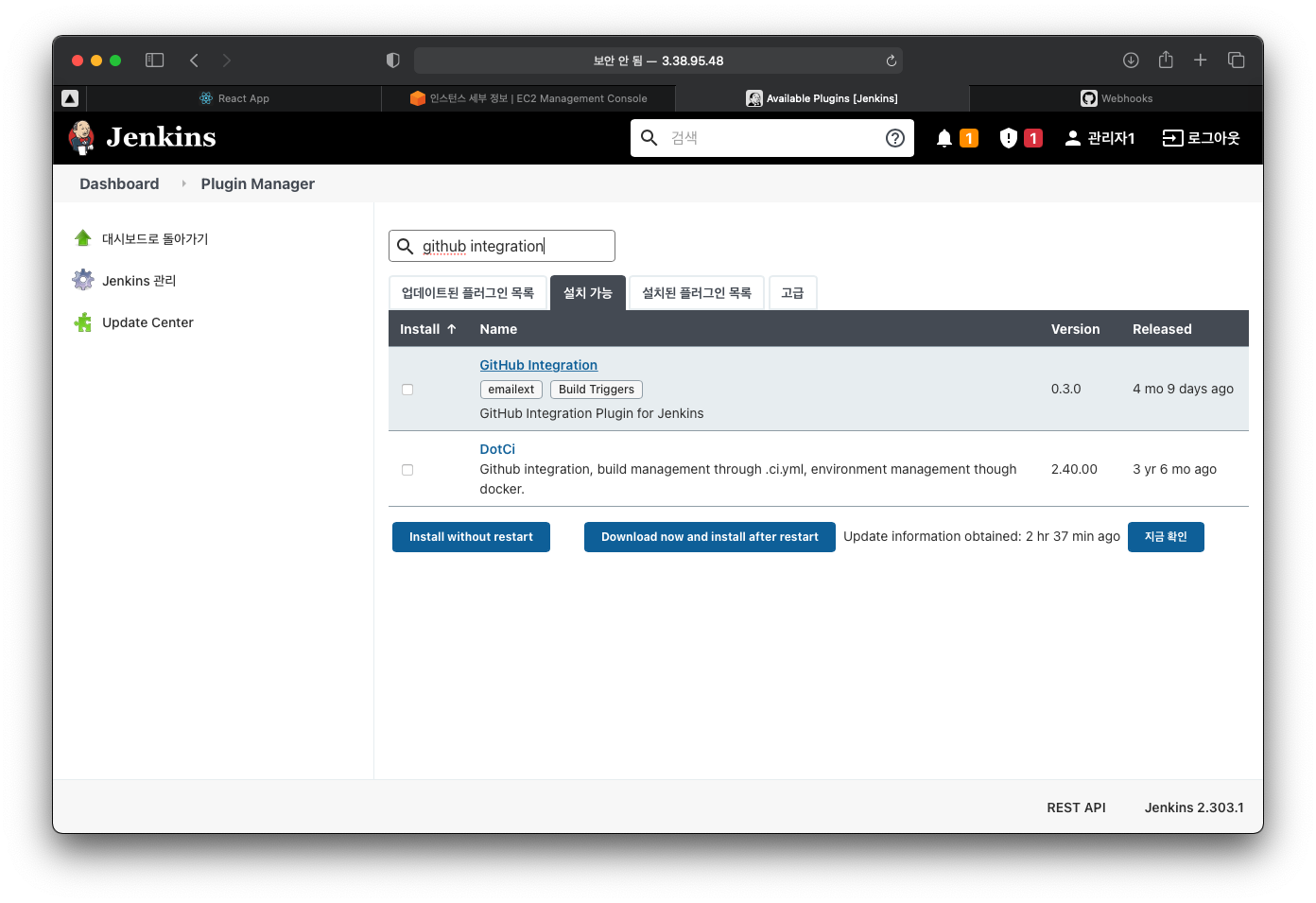Click the emailext label tag

[511, 390]
